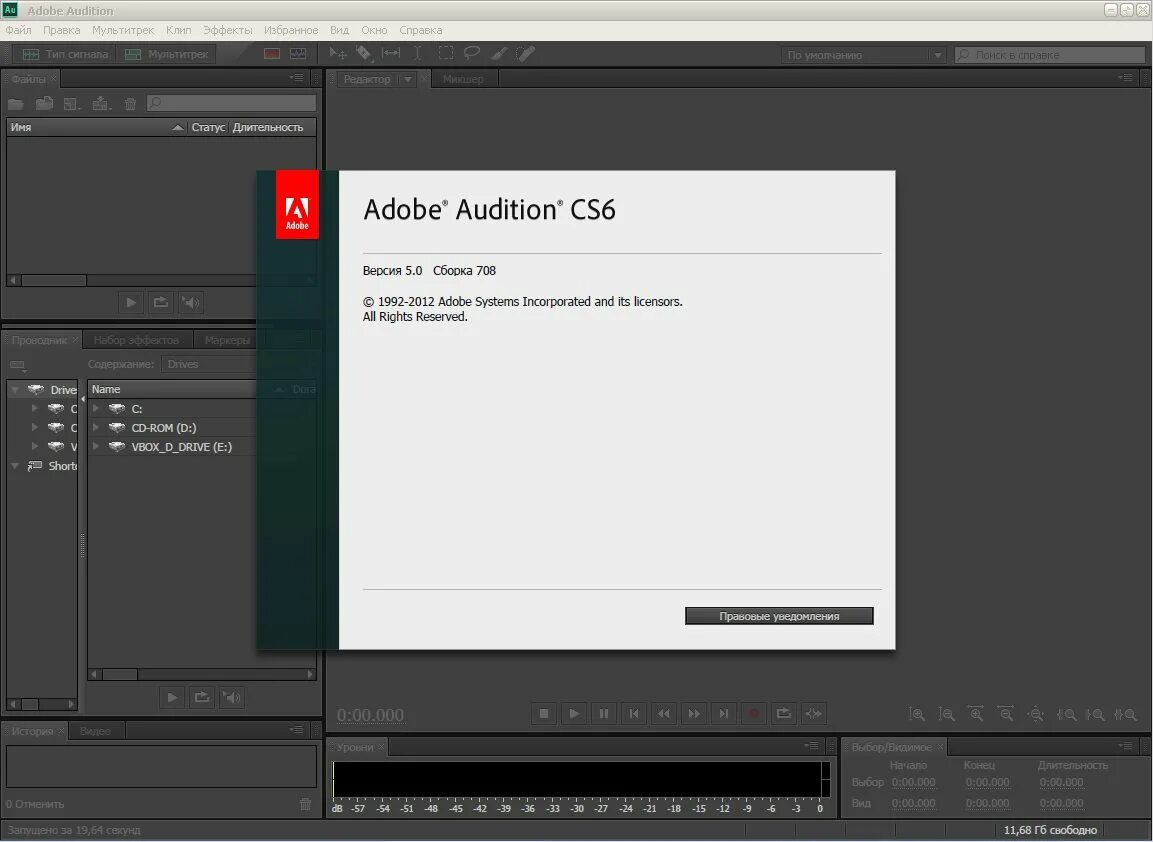Select the Lasso Selection tool
This screenshot has height=842, width=1153.
click(x=472, y=54)
